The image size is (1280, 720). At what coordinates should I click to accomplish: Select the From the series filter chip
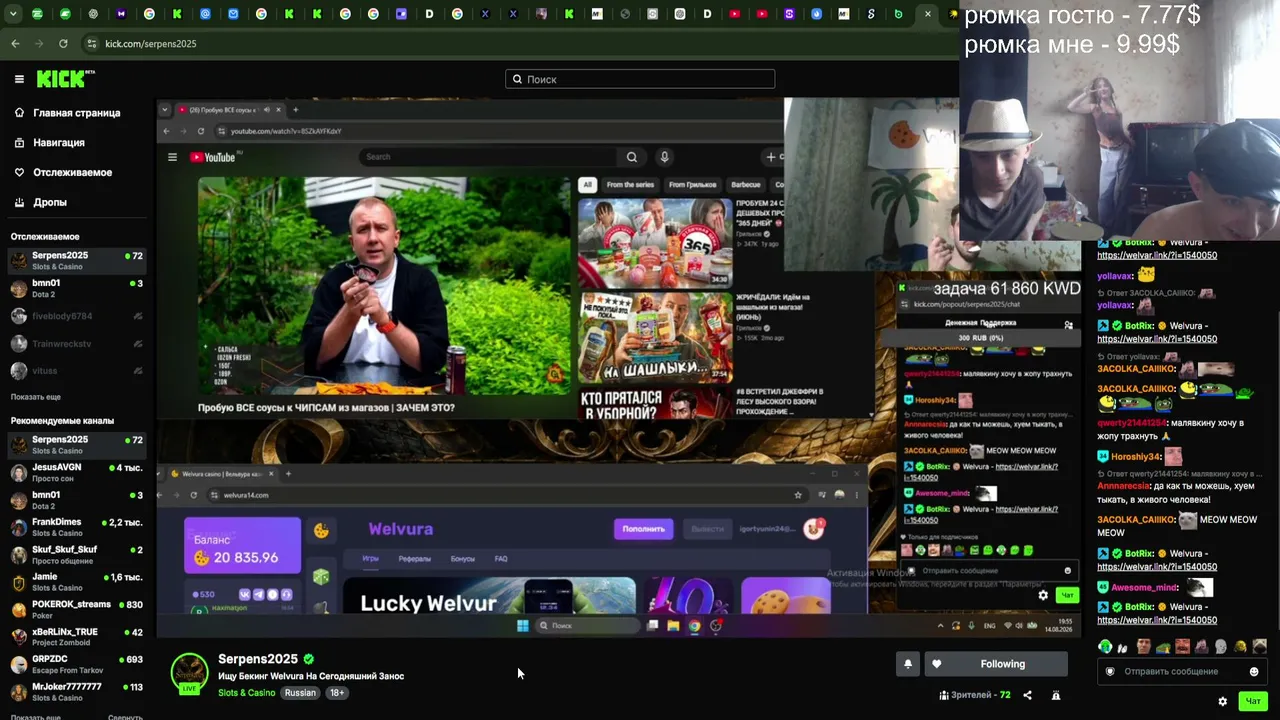coord(630,185)
